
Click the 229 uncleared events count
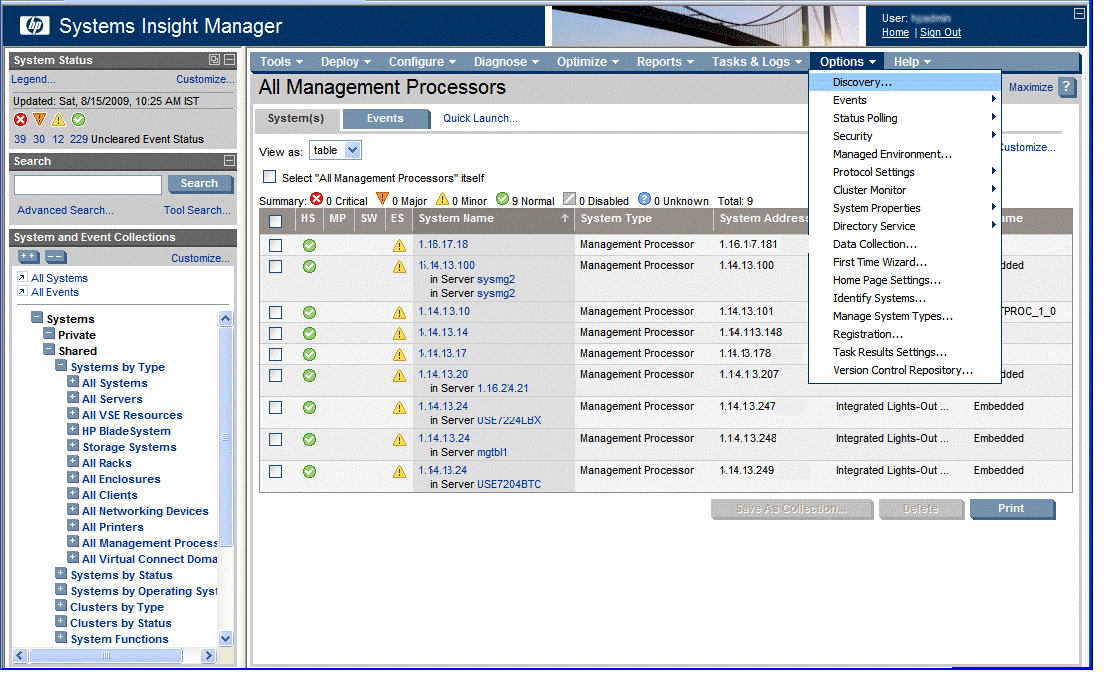pyautogui.click(x=79, y=139)
